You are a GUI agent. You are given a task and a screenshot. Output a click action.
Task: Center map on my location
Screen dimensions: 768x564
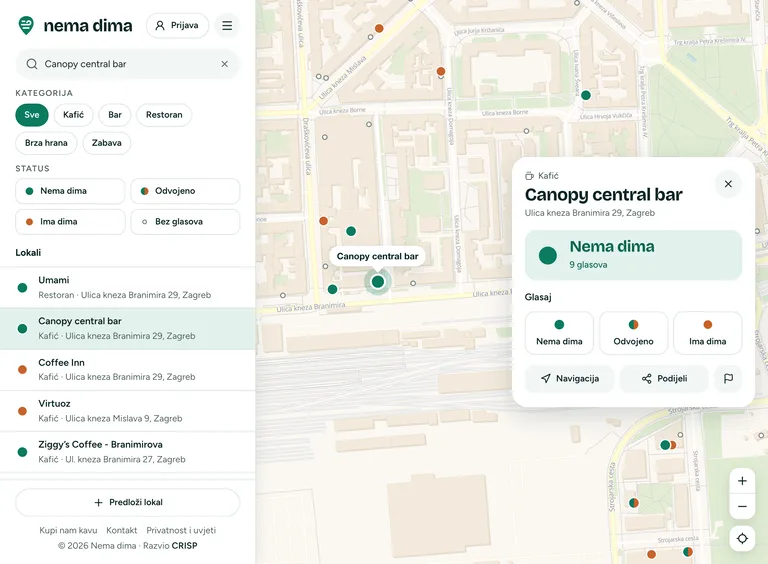pyautogui.click(x=742, y=539)
